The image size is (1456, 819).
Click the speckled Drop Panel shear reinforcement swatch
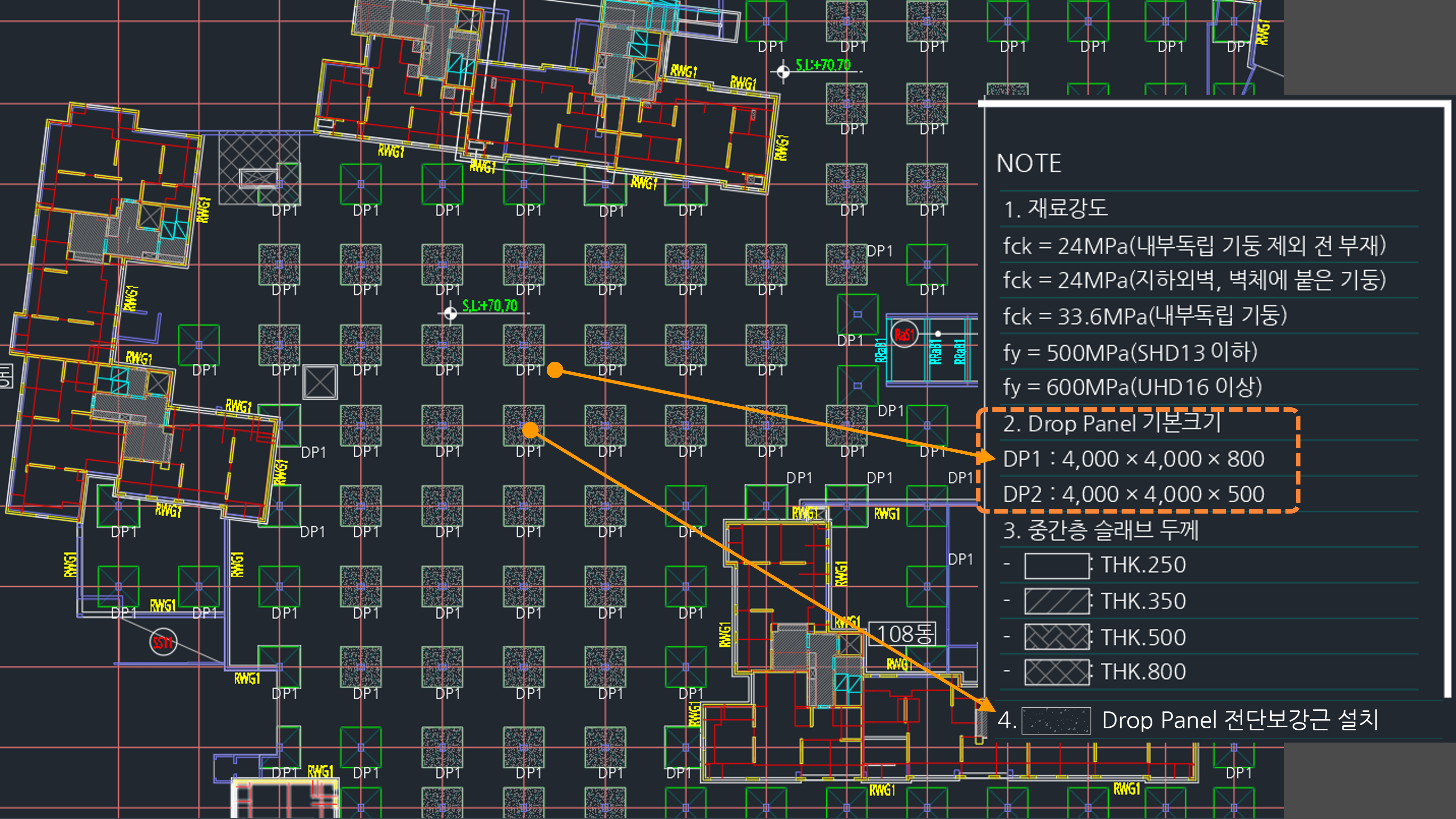click(x=1056, y=721)
